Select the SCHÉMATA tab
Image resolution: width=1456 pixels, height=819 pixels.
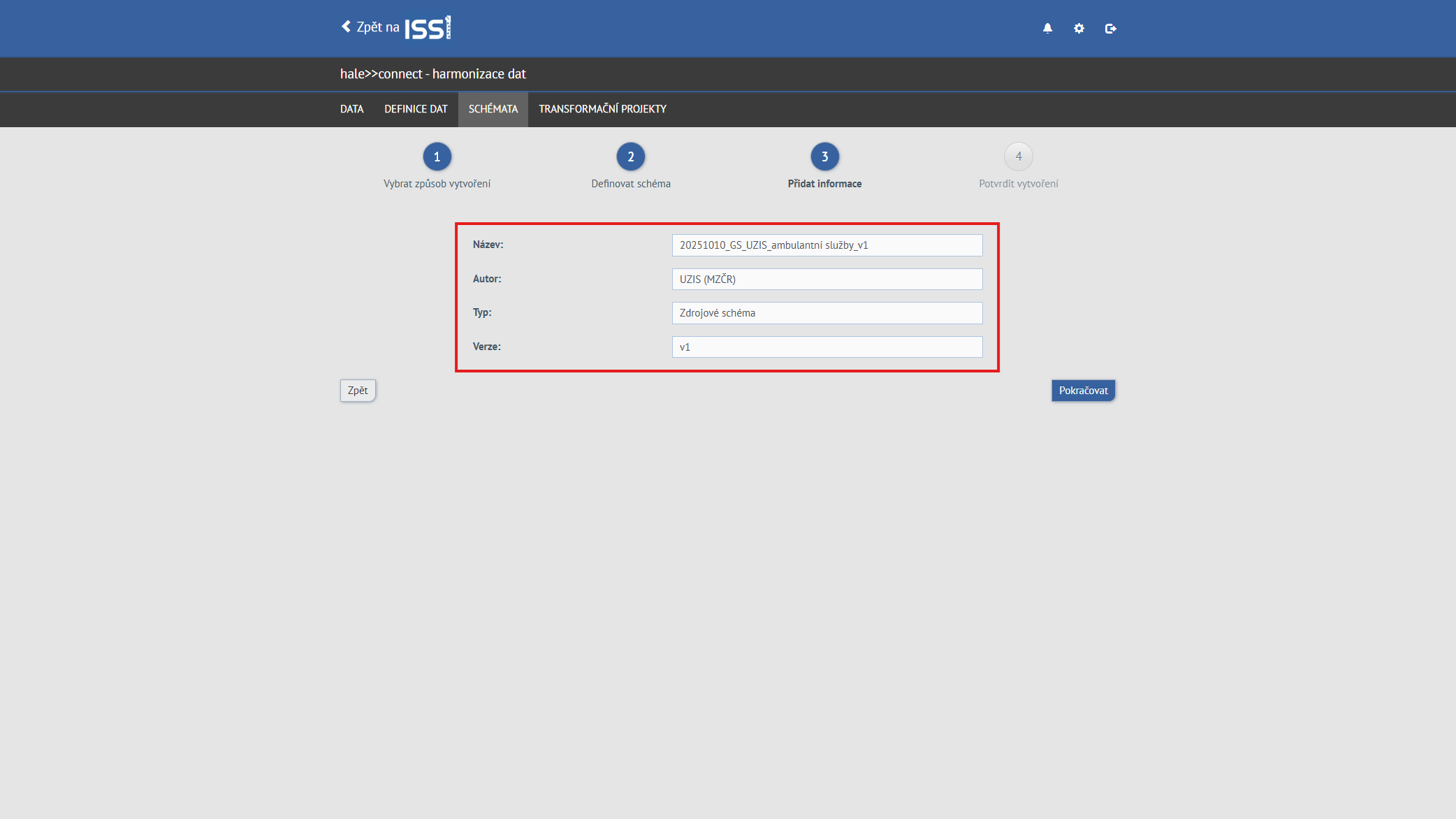tap(493, 109)
